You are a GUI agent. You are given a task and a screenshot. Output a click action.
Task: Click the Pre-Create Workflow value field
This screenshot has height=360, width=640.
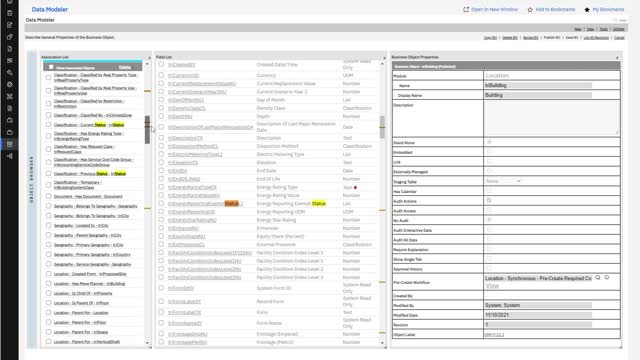(x=538, y=278)
